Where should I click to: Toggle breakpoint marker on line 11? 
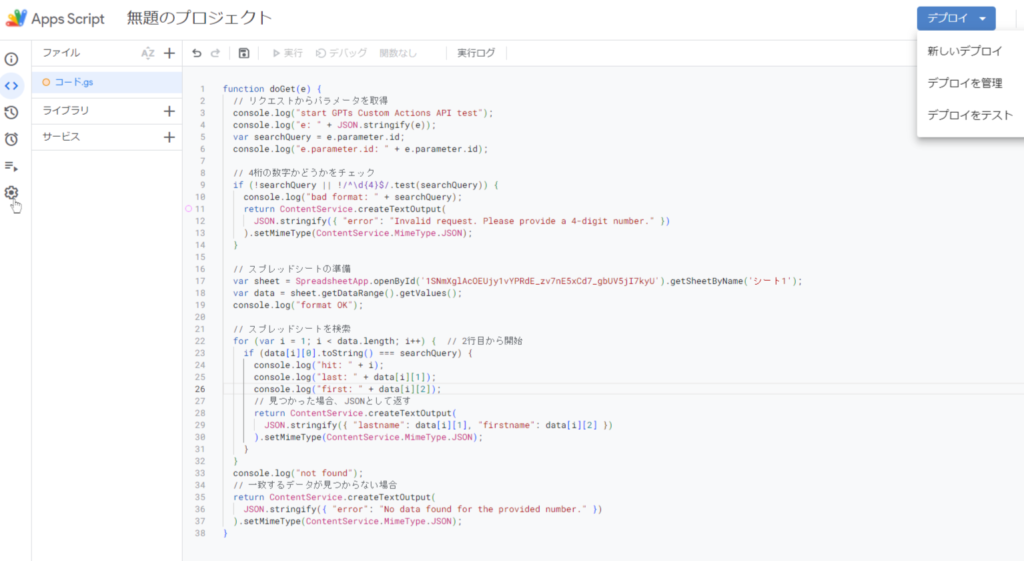(188, 209)
